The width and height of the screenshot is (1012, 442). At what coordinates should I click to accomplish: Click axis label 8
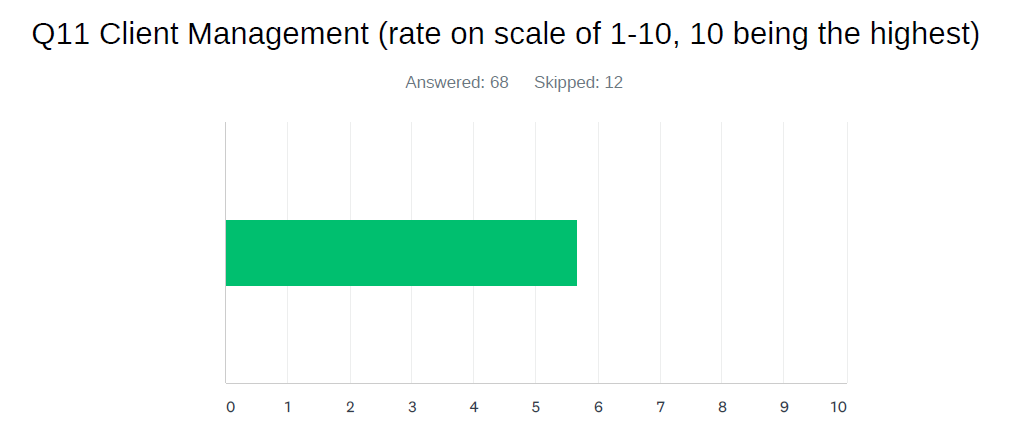tap(722, 407)
